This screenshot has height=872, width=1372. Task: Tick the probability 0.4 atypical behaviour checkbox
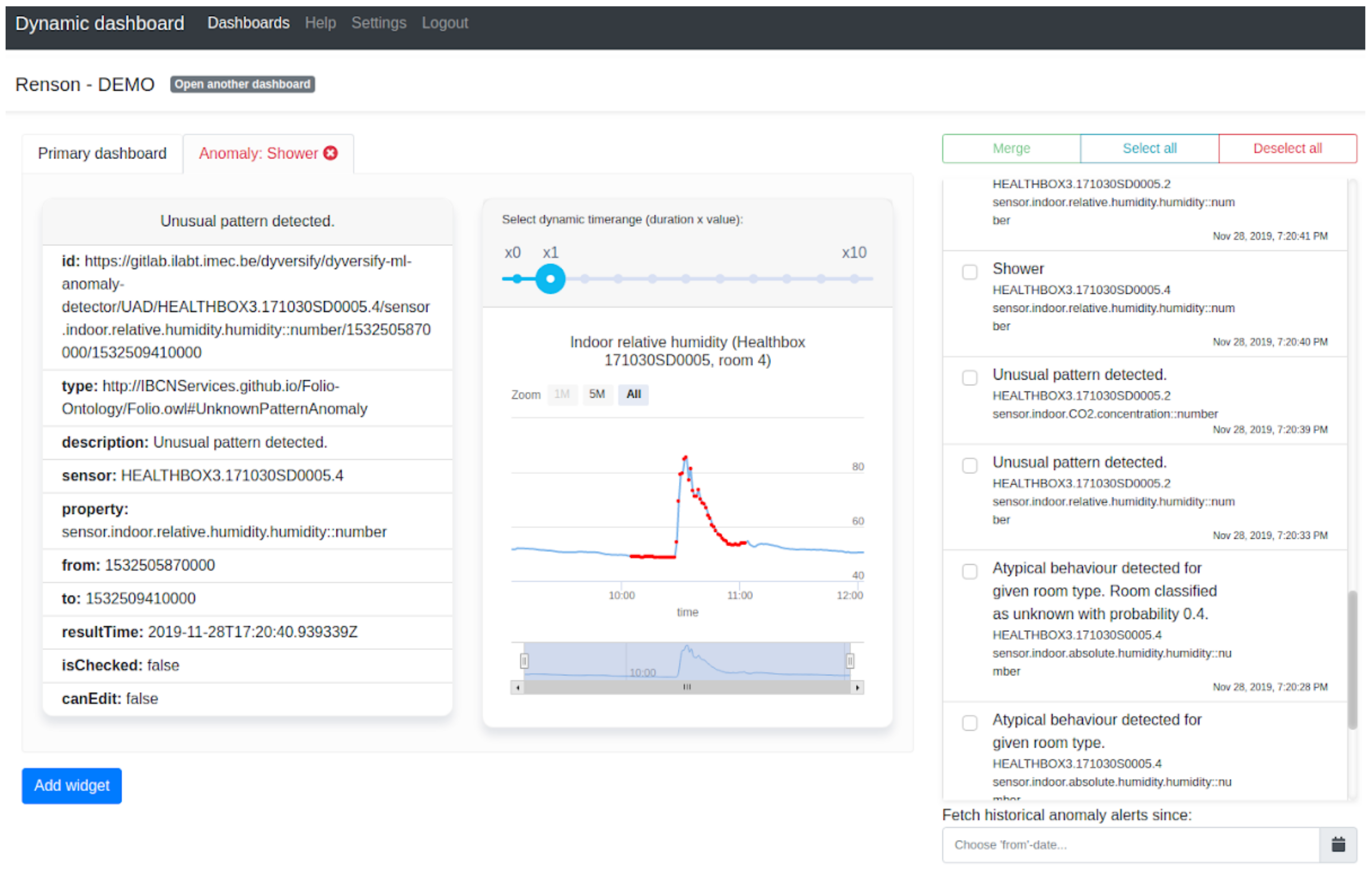point(970,571)
